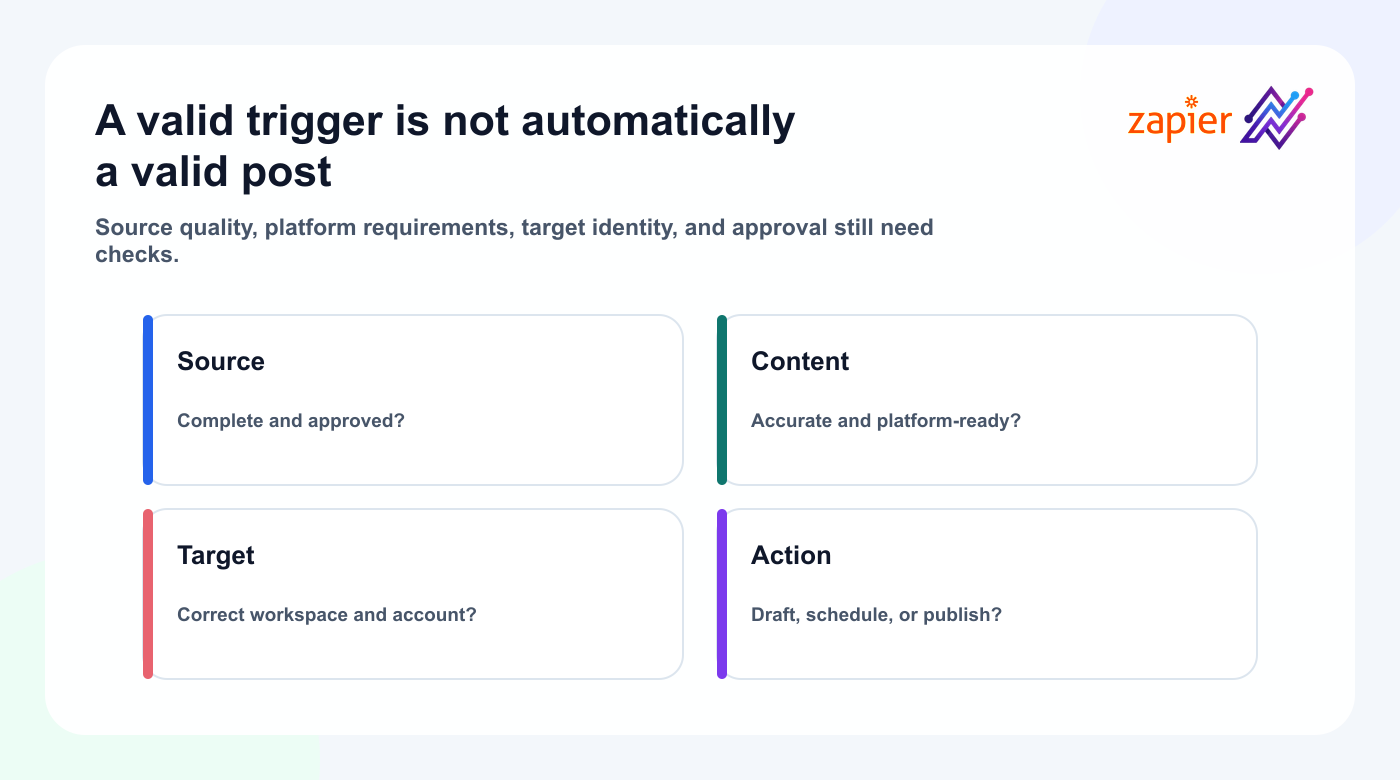Click the text "Draft, schedule, or publish?"
Image resolution: width=1400 pixels, height=780 pixels.
pos(876,614)
